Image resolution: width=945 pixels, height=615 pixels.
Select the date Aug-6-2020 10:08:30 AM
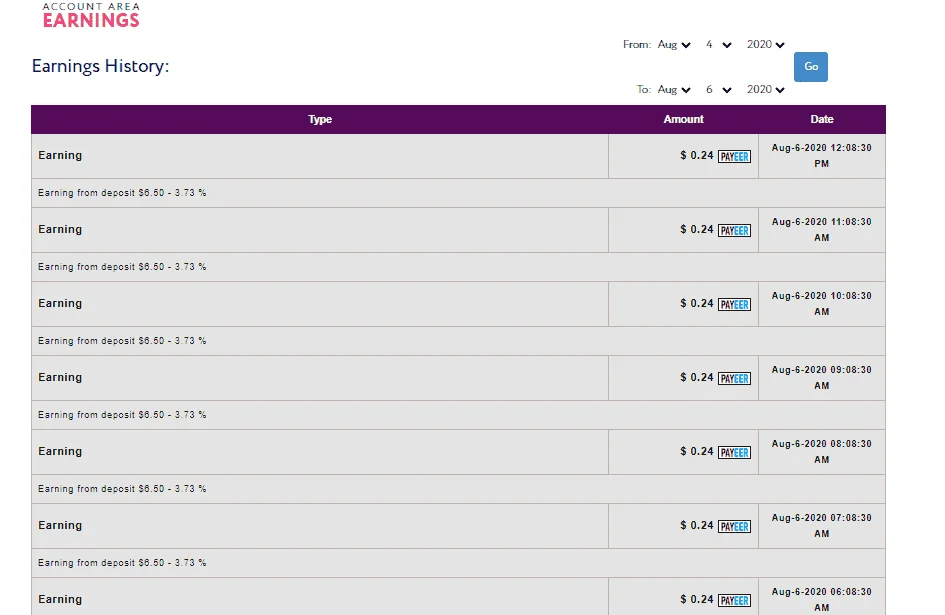coord(821,304)
